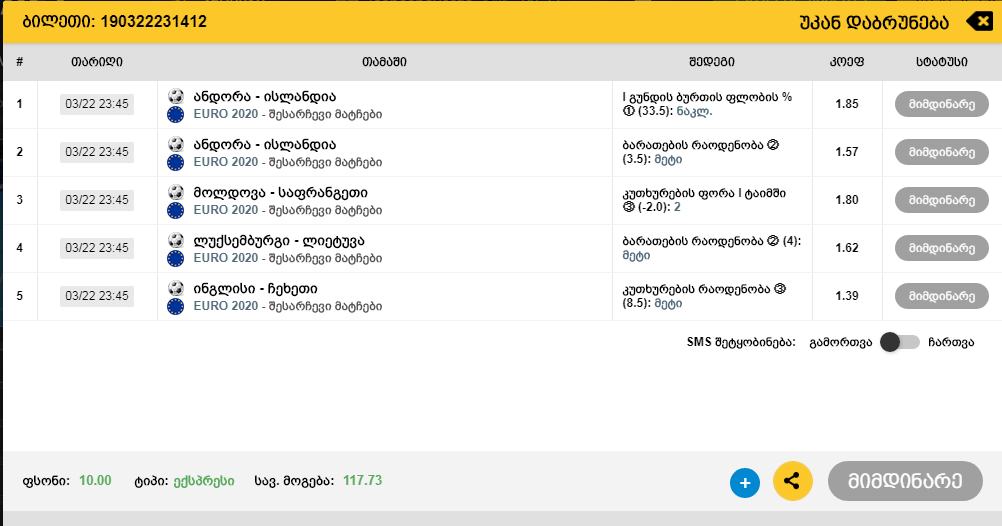Click soccer ball icon in row 2
This screenshot has width=1002, height=526.
(176, 144)
